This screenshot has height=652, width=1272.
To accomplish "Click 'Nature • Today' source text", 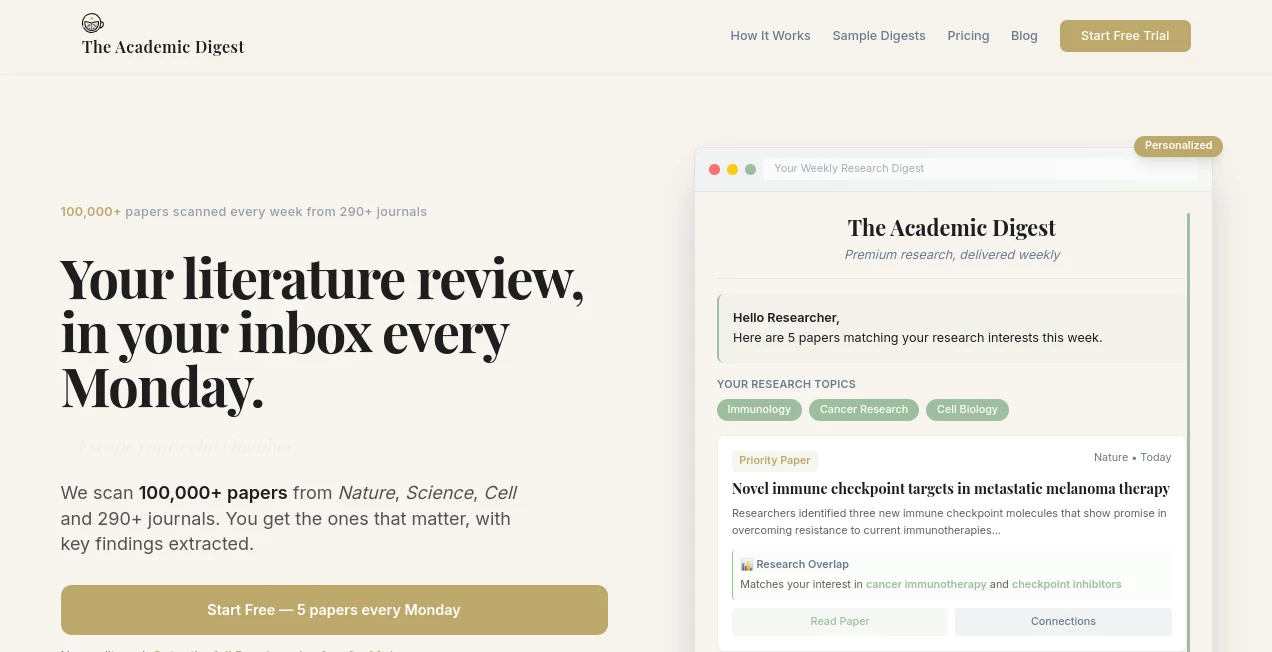I will (1132, 457).
